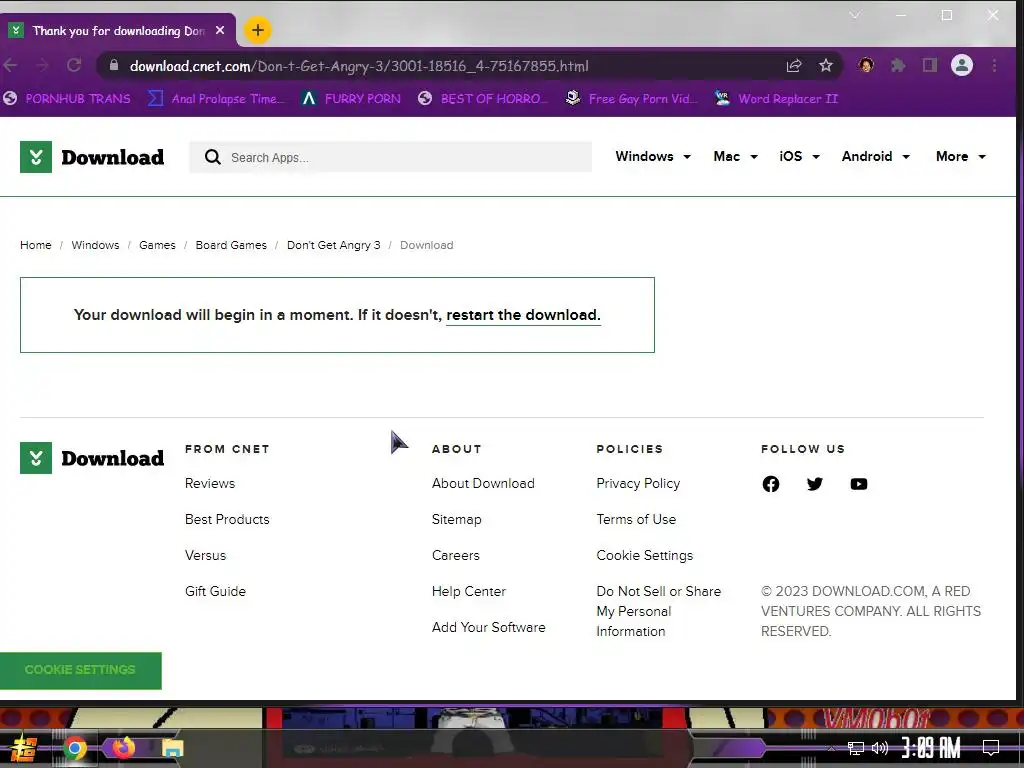1024x768 pixels.
Task: Expand the More dropdown menu
Action: pyautogui.click(x=961, y=157)
